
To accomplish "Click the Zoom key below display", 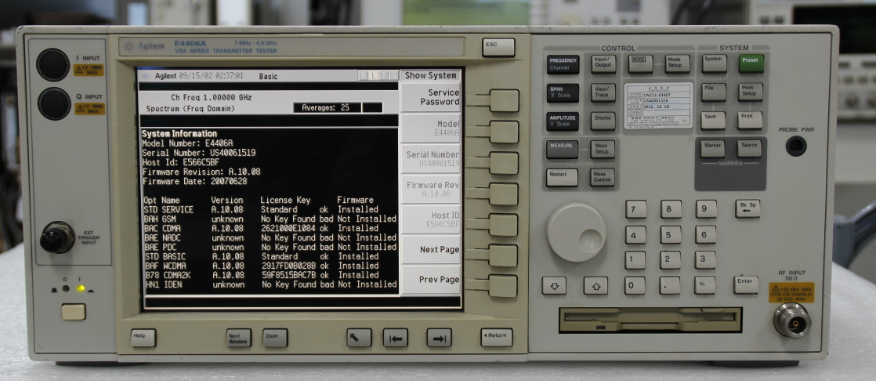I will [275, 337].
